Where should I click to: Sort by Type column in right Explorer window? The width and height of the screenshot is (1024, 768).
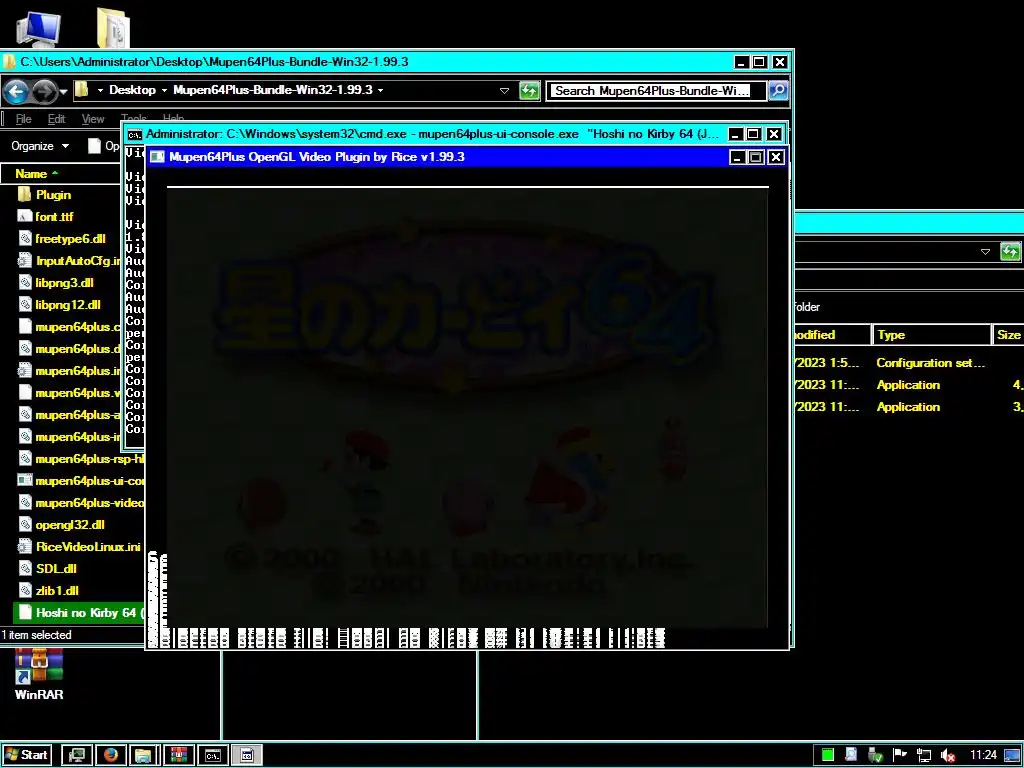931,335
